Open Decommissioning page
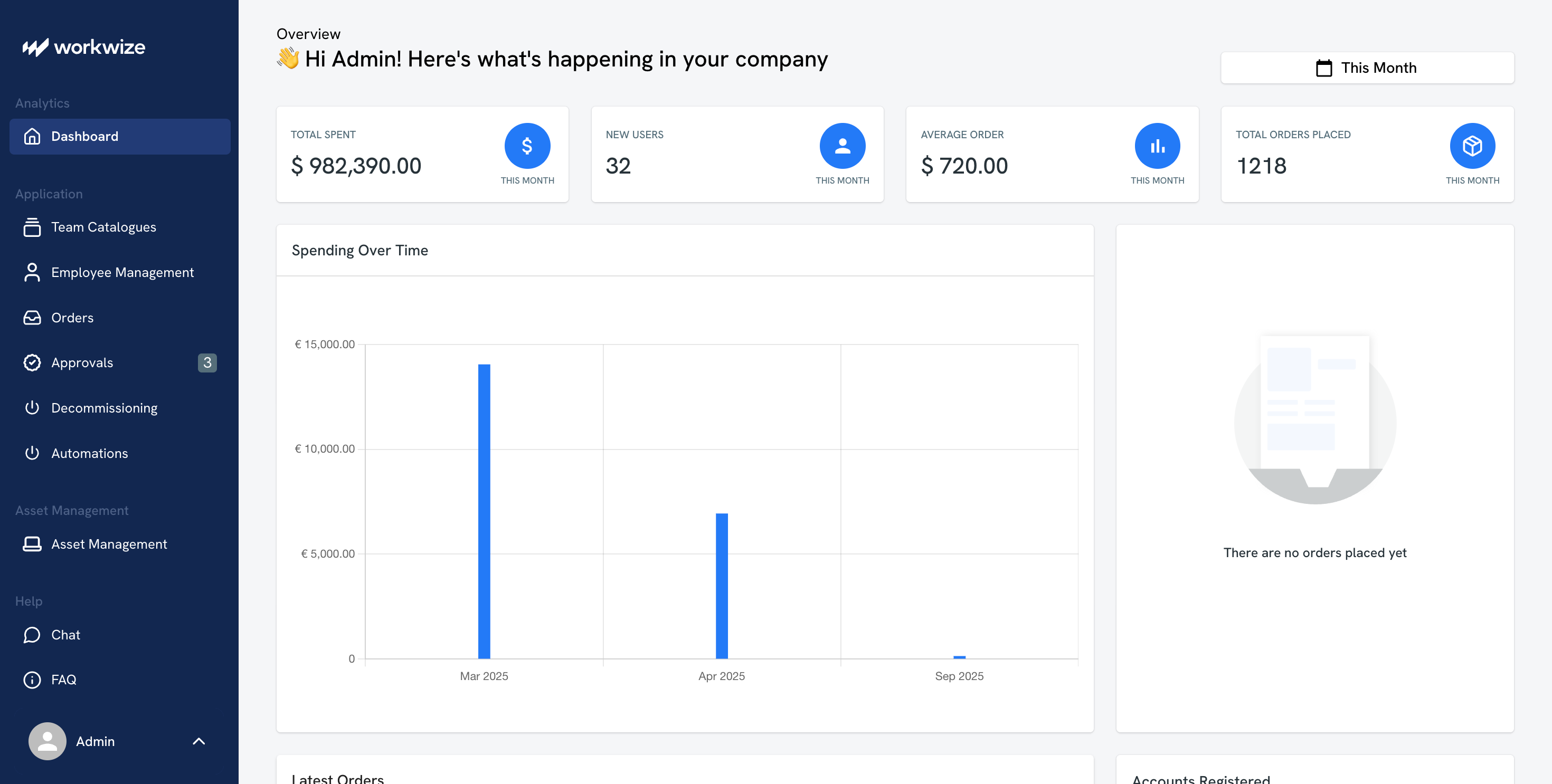The width and height of the screenshot is (1552, 784). tap(103, 408)
